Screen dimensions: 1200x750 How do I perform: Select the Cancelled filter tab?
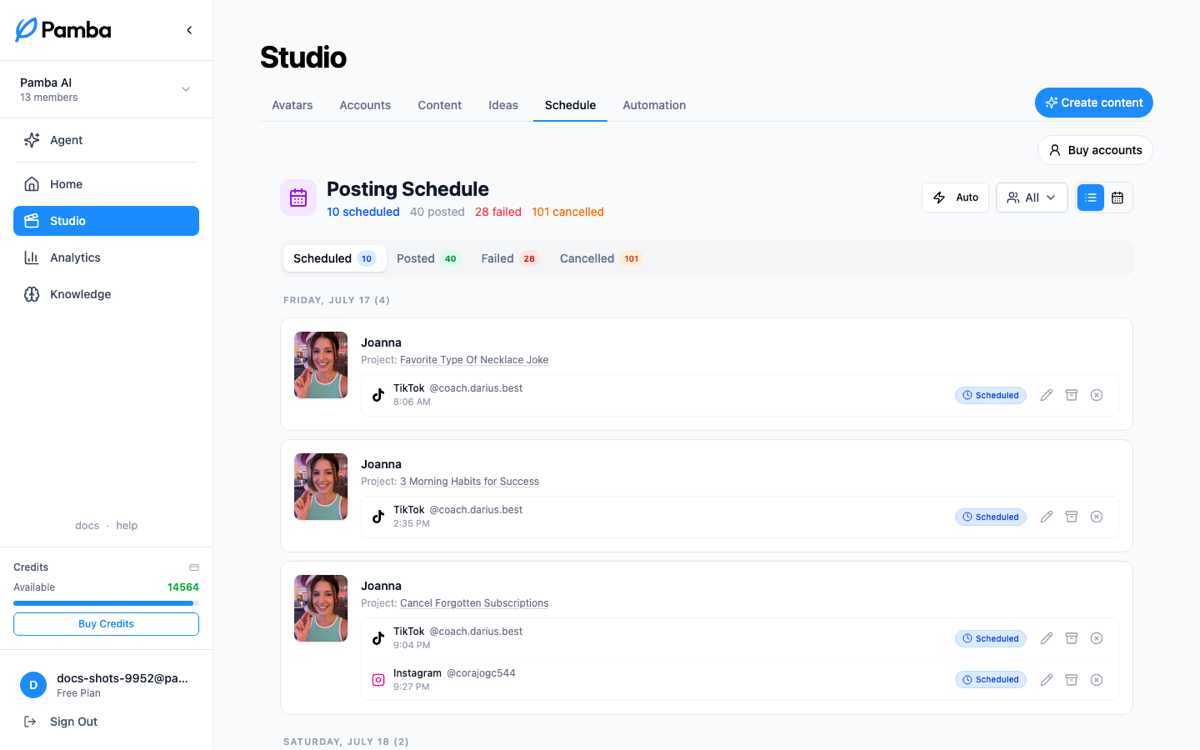pos(600,258)
